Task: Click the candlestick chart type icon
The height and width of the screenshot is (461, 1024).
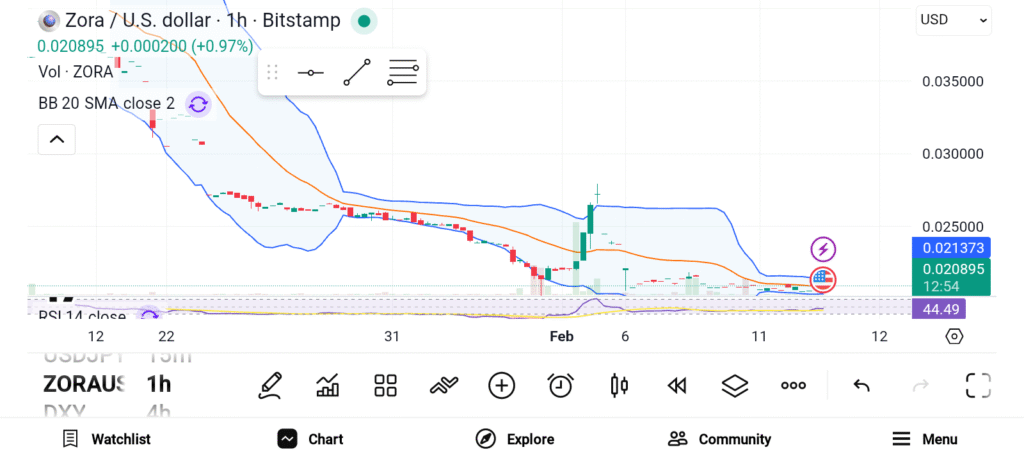Action: click(619, 385)
